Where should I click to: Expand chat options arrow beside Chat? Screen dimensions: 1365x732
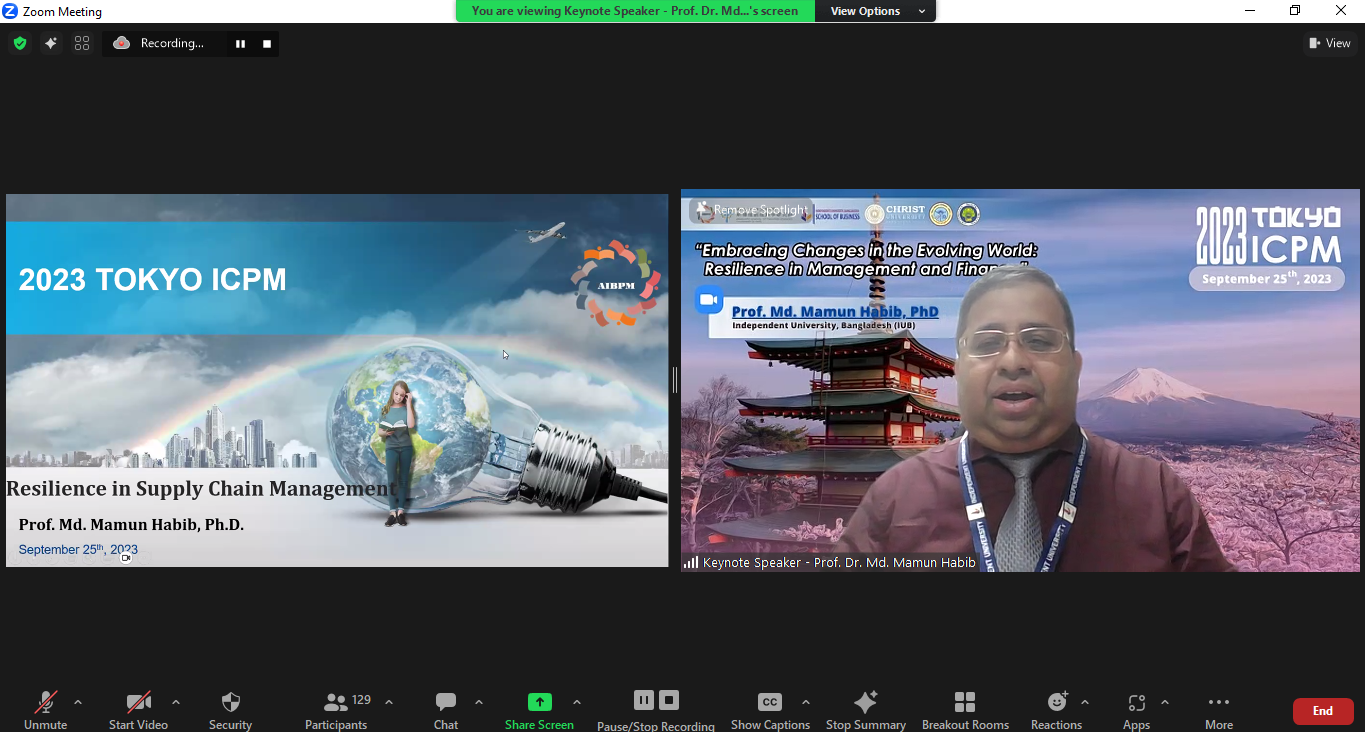coord(479,702)
